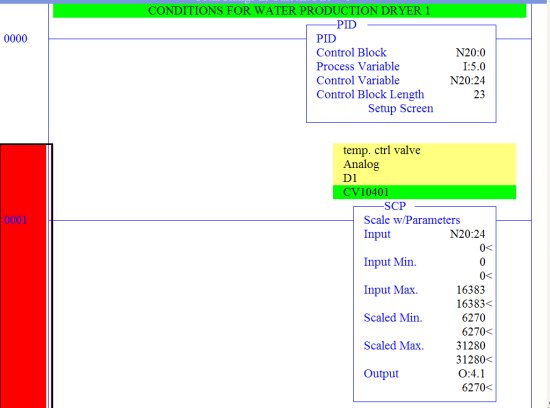Screen dimensions: 550x408
Task: Select the SCP Input Min. value 0
Action: click(x=482, y=262)
